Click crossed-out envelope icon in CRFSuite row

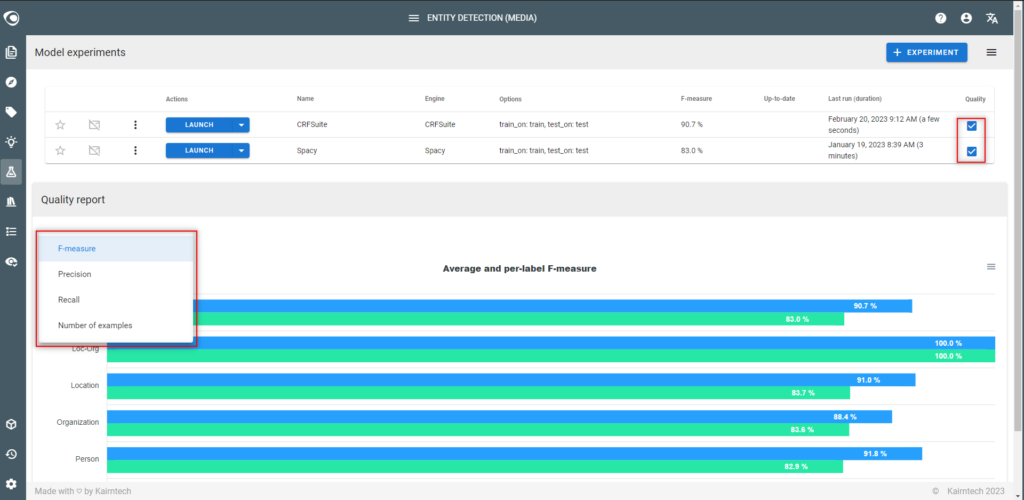(94, 125)
